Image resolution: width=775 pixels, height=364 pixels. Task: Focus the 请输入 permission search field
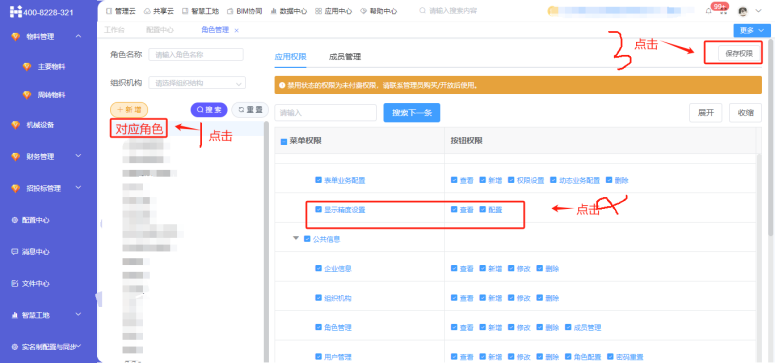[x=326, y=113]
